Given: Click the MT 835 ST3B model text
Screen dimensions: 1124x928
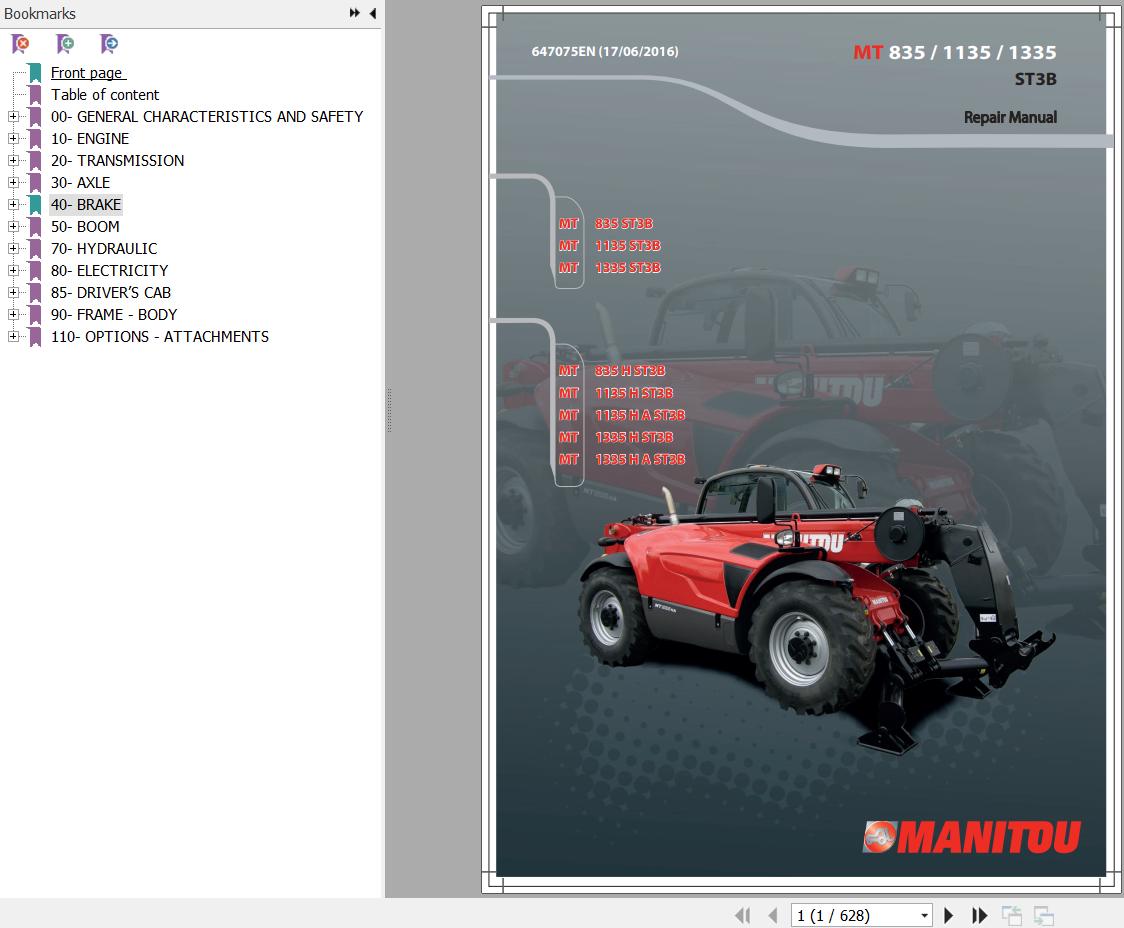Looking at the screenshot, I should 606,224.
